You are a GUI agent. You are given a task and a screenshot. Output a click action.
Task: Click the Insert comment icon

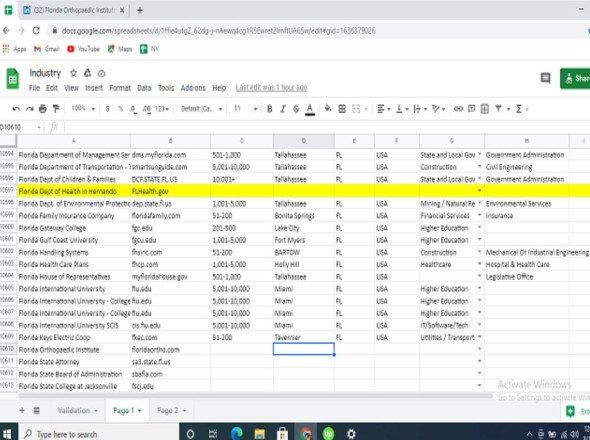coord(471,109)
